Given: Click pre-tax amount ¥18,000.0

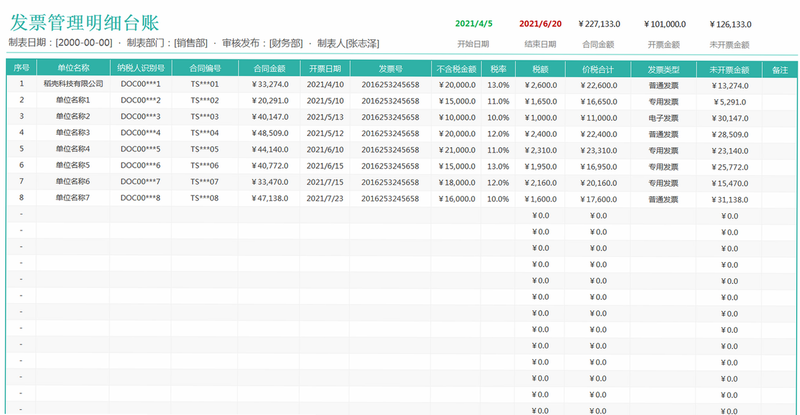Looking at the screenshot, I should click(457, 182).
